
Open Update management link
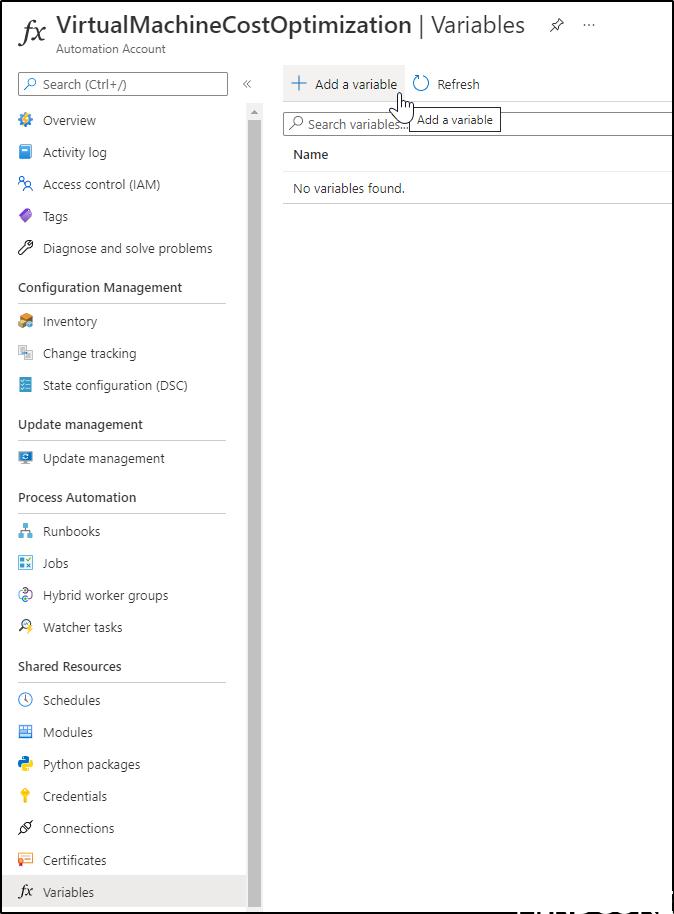pos(104,459)
